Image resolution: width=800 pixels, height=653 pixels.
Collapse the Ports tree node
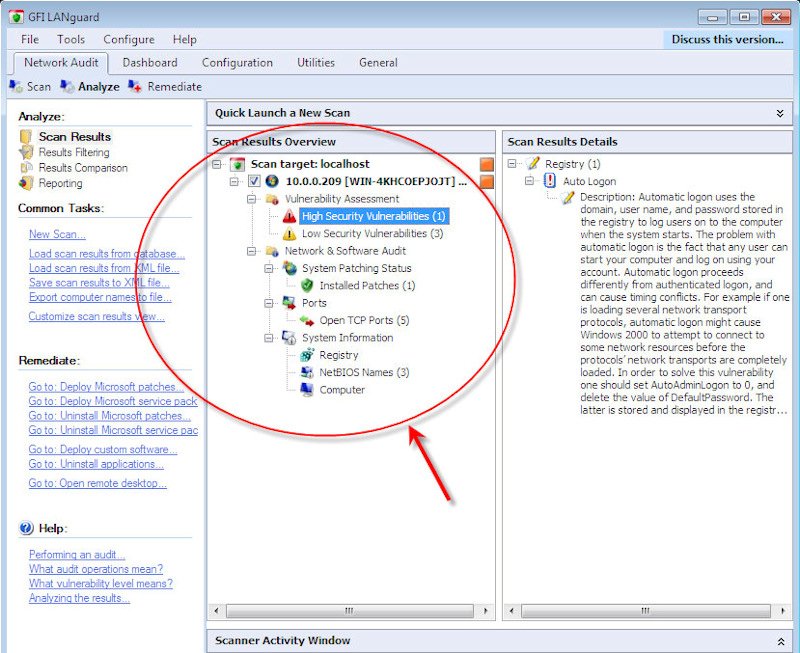coord(269,303)
